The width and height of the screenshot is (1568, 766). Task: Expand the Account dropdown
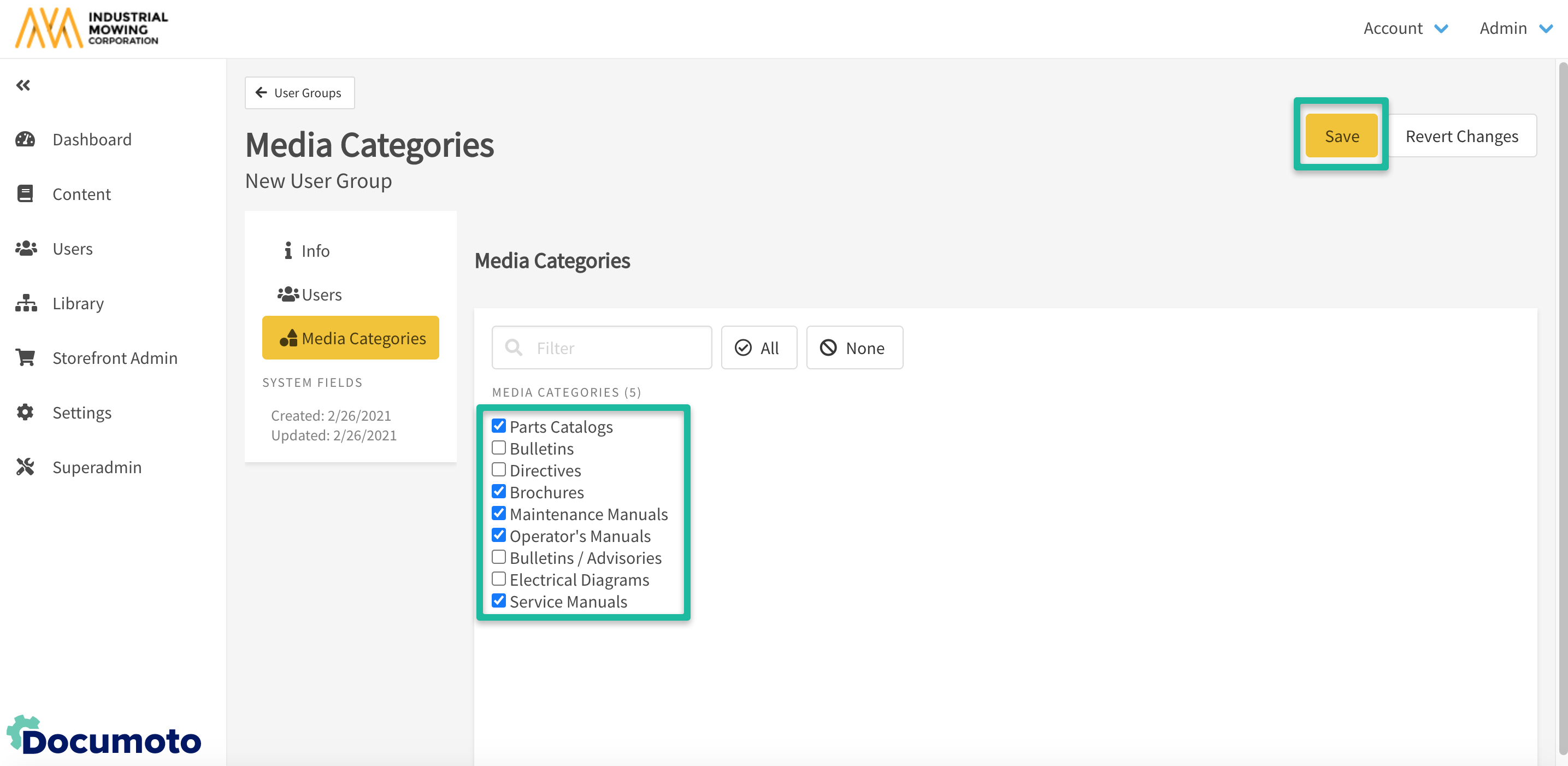coord(1405,28)
